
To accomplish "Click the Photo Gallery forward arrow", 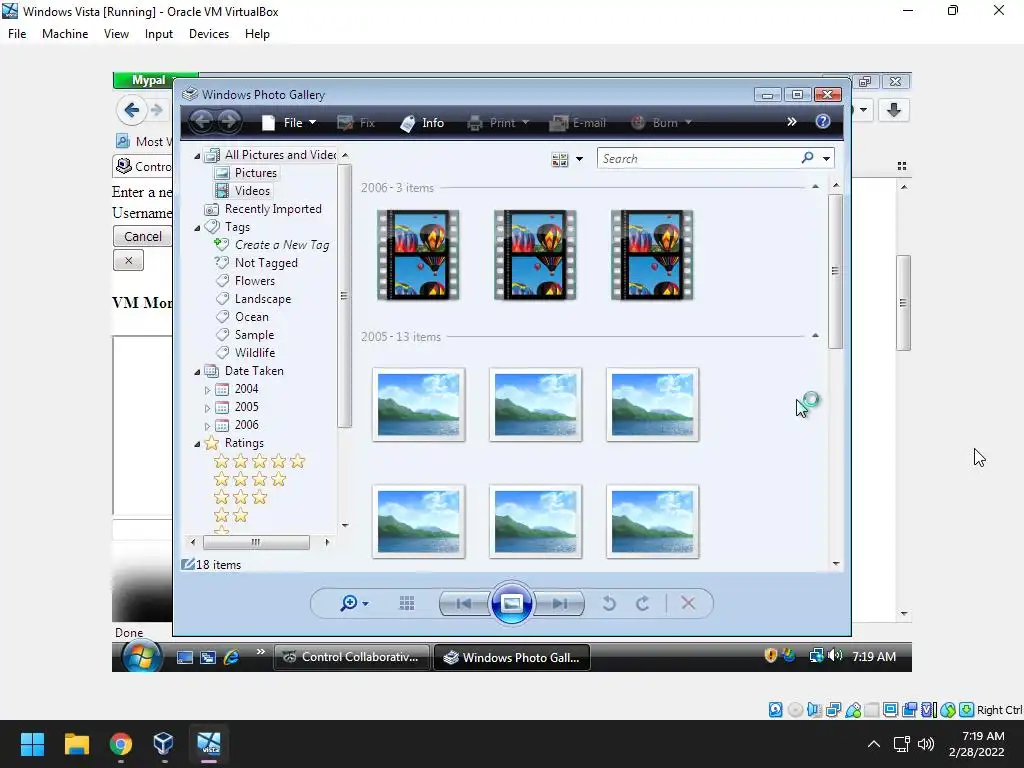I will point(229,121).
